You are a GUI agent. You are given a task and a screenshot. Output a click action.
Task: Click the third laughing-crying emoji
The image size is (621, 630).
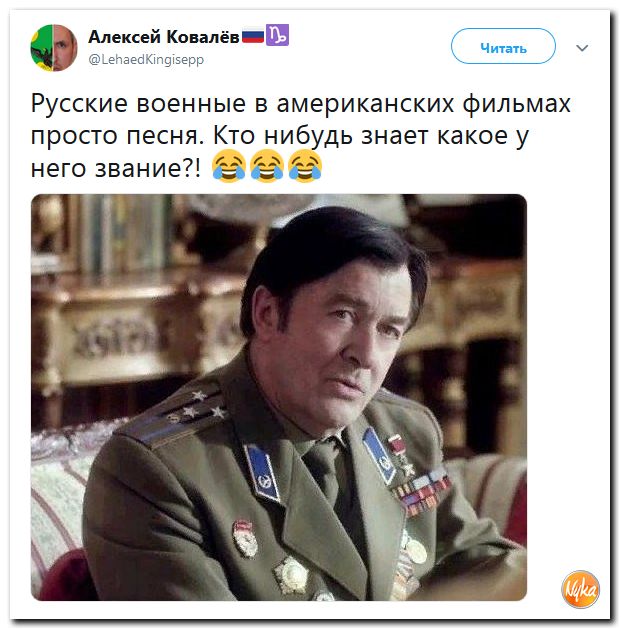(305, 166)
